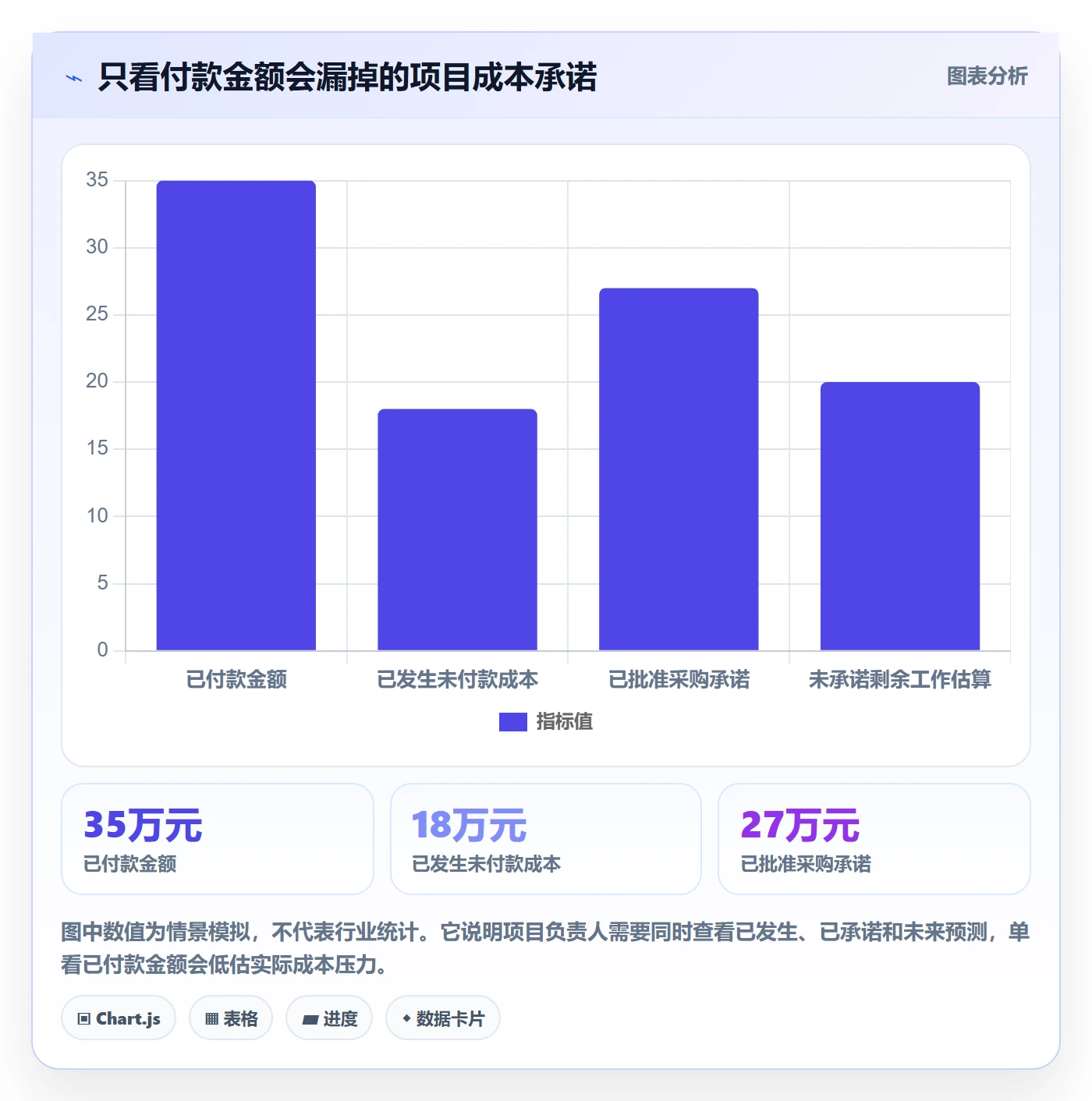Select the 进度 tag chip
The image size is (1092, 1101).
click(329, 1018)
